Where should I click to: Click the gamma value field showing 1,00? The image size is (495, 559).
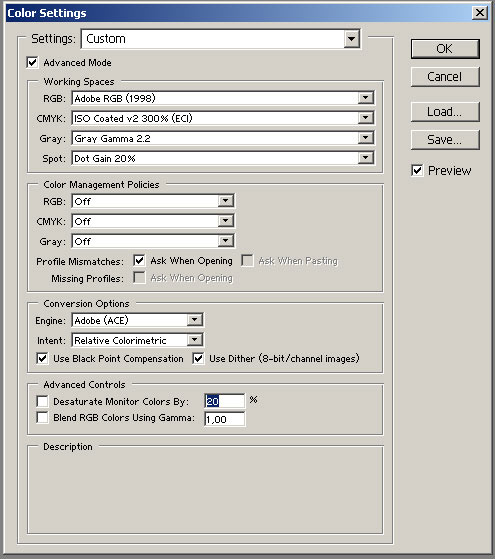pyautogui.click(x=225, y=419)
